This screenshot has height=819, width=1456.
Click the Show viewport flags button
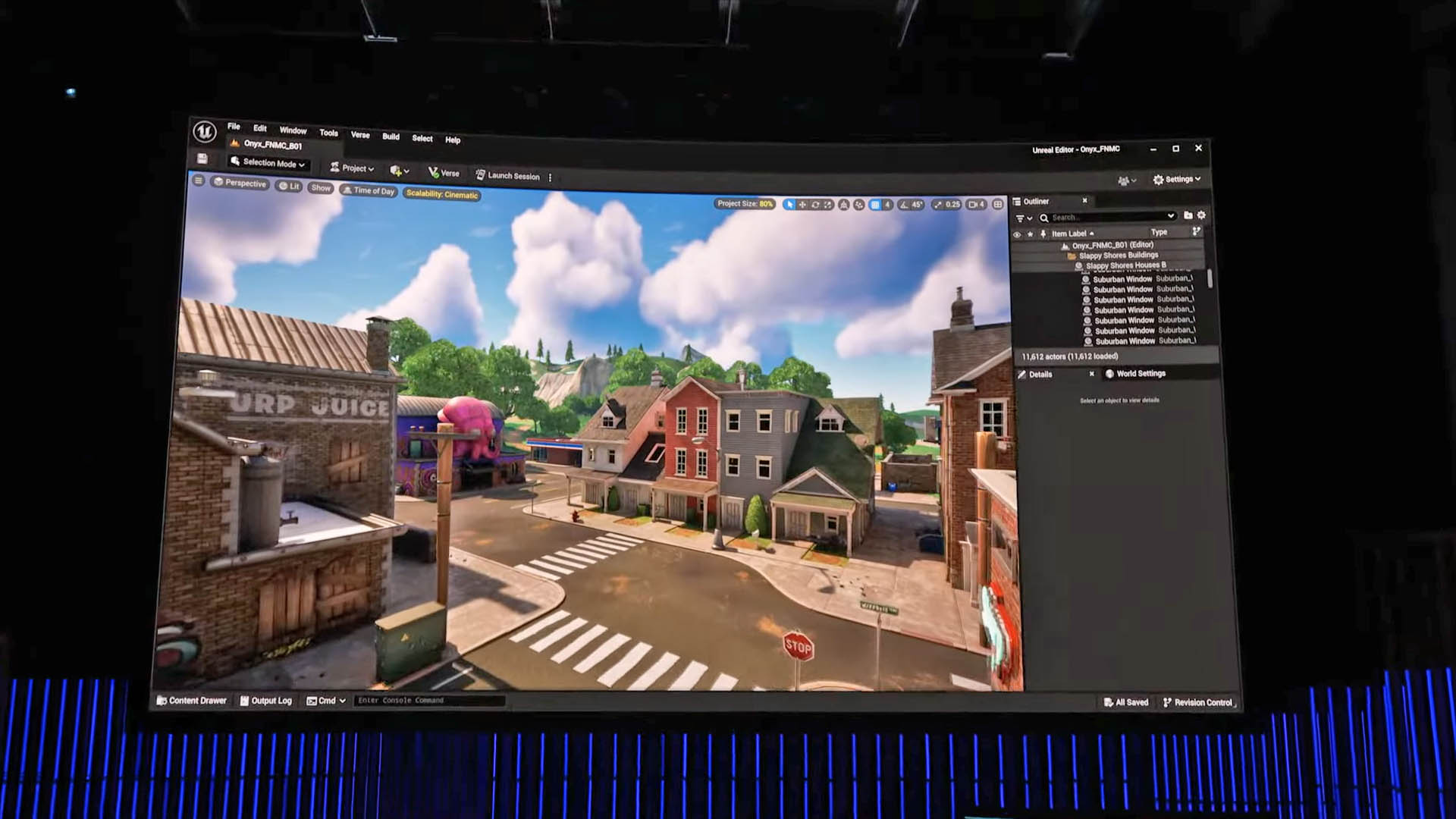pyautogui.click(x=321, y=187)
